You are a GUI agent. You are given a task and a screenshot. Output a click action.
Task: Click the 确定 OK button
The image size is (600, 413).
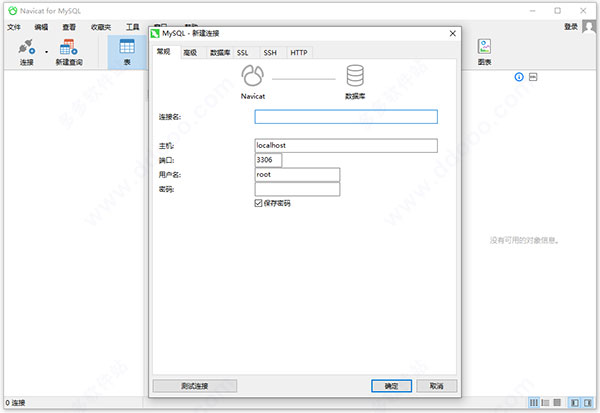pos(391,386)
